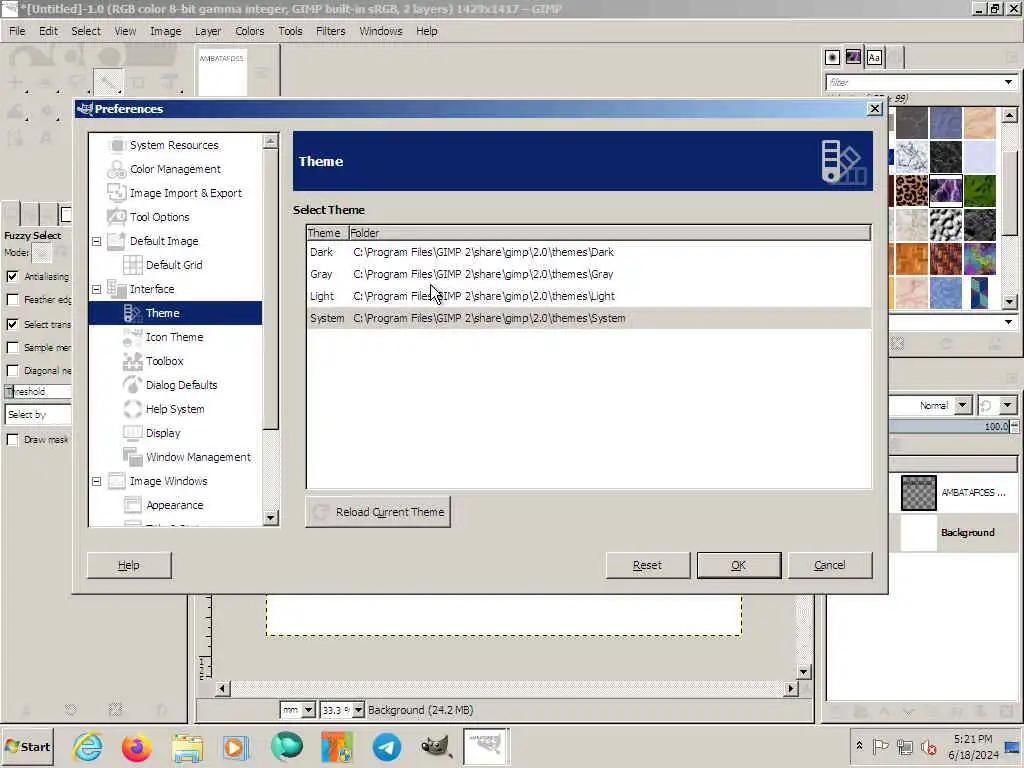Click the Interface category icon

coord(116,289)
